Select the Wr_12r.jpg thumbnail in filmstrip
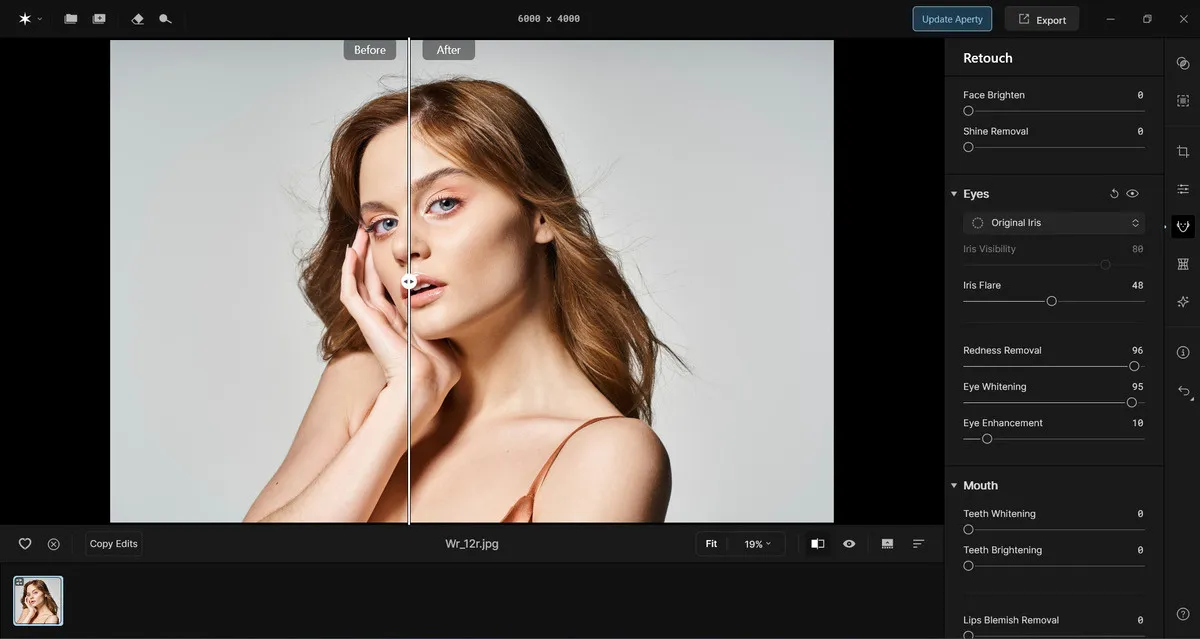This screenshot has width=1200, height=639. point(38,600)
